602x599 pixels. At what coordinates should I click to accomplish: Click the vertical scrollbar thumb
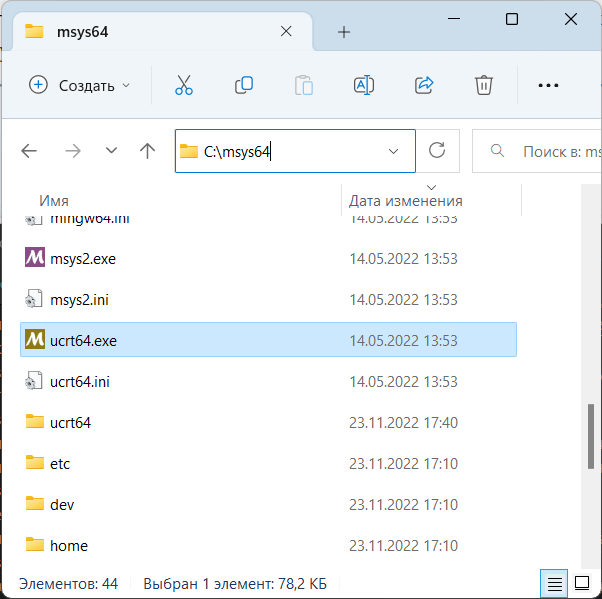click(x=591, y=436)
